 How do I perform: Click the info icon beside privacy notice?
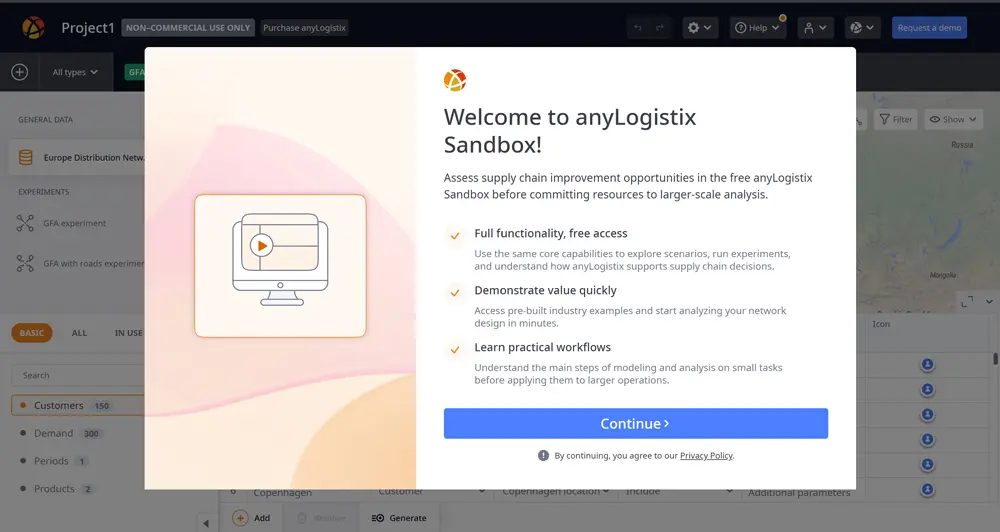(543, 455)
